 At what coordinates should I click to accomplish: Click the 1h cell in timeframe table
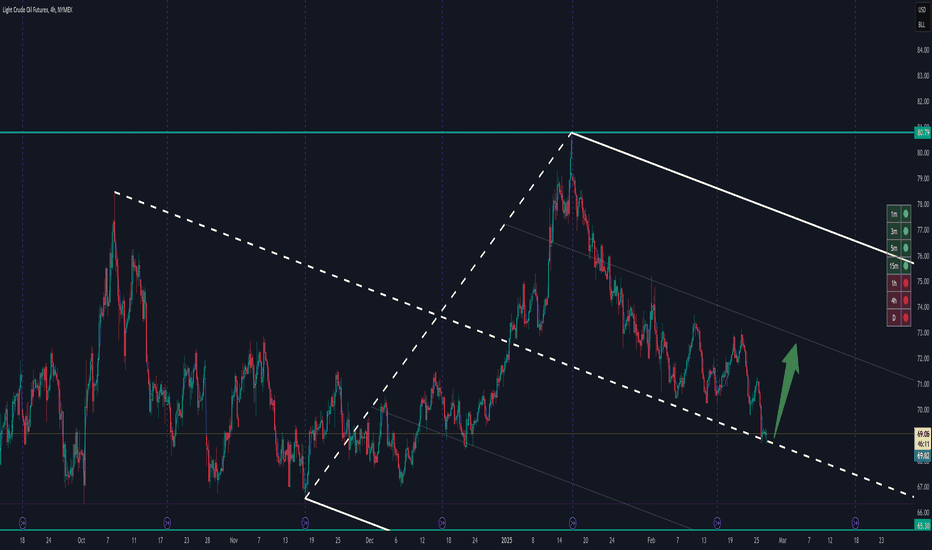894,283
